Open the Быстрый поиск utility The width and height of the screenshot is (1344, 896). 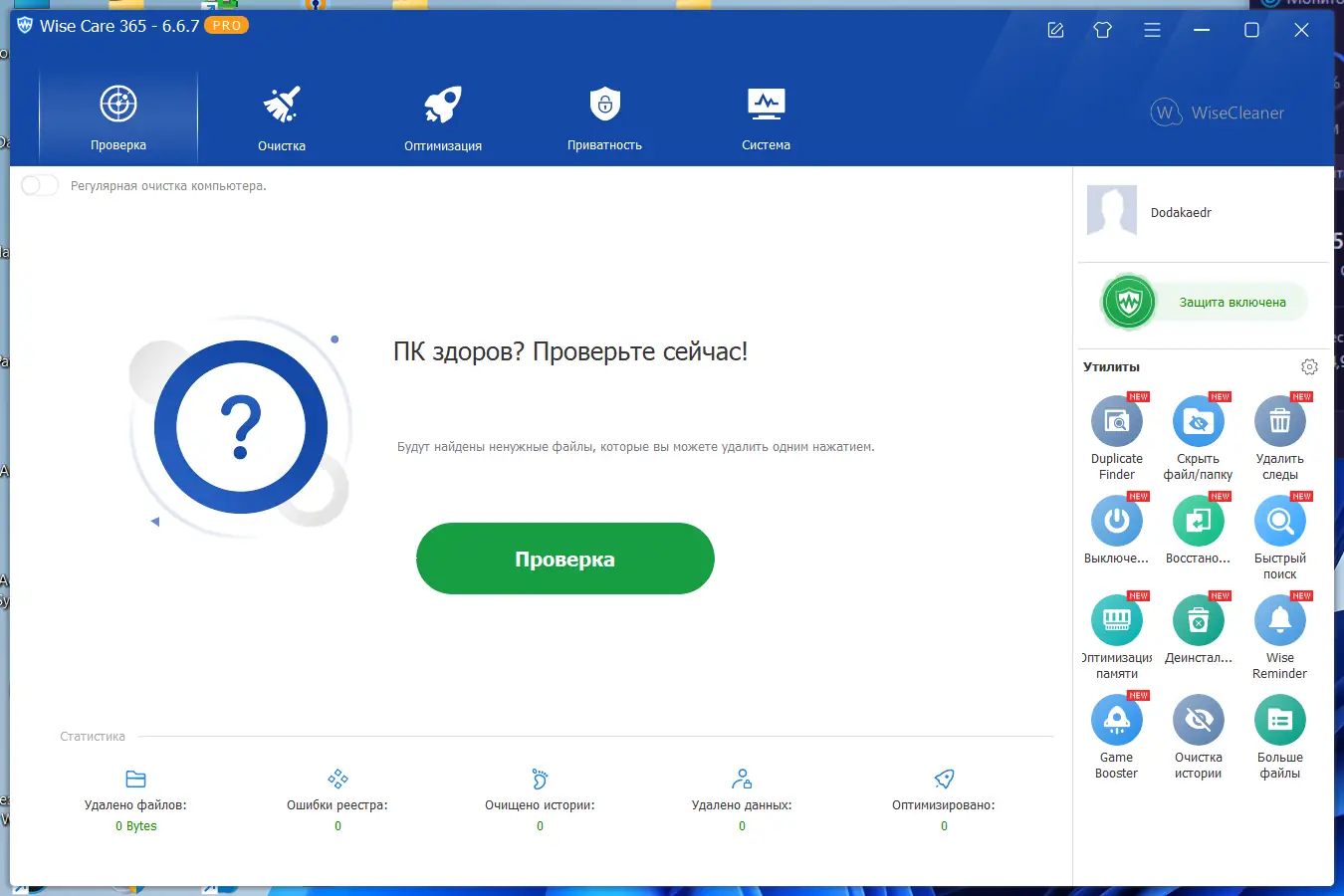[x=1279, y=521]
